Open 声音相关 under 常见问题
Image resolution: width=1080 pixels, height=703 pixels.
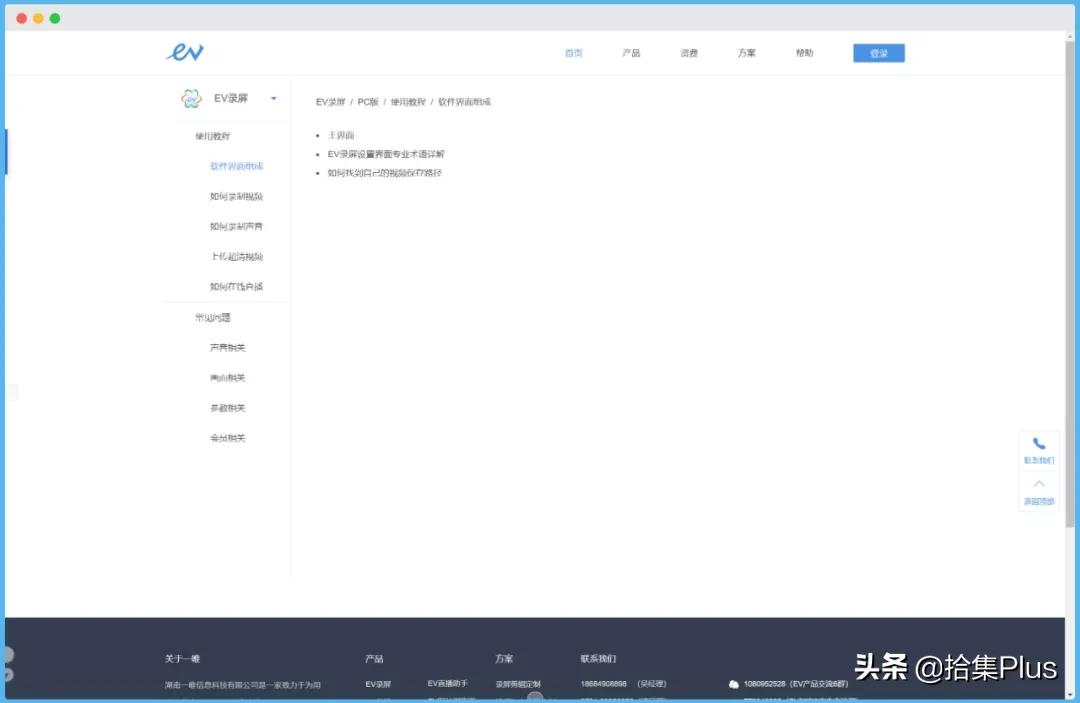click(x=227, y=347)
